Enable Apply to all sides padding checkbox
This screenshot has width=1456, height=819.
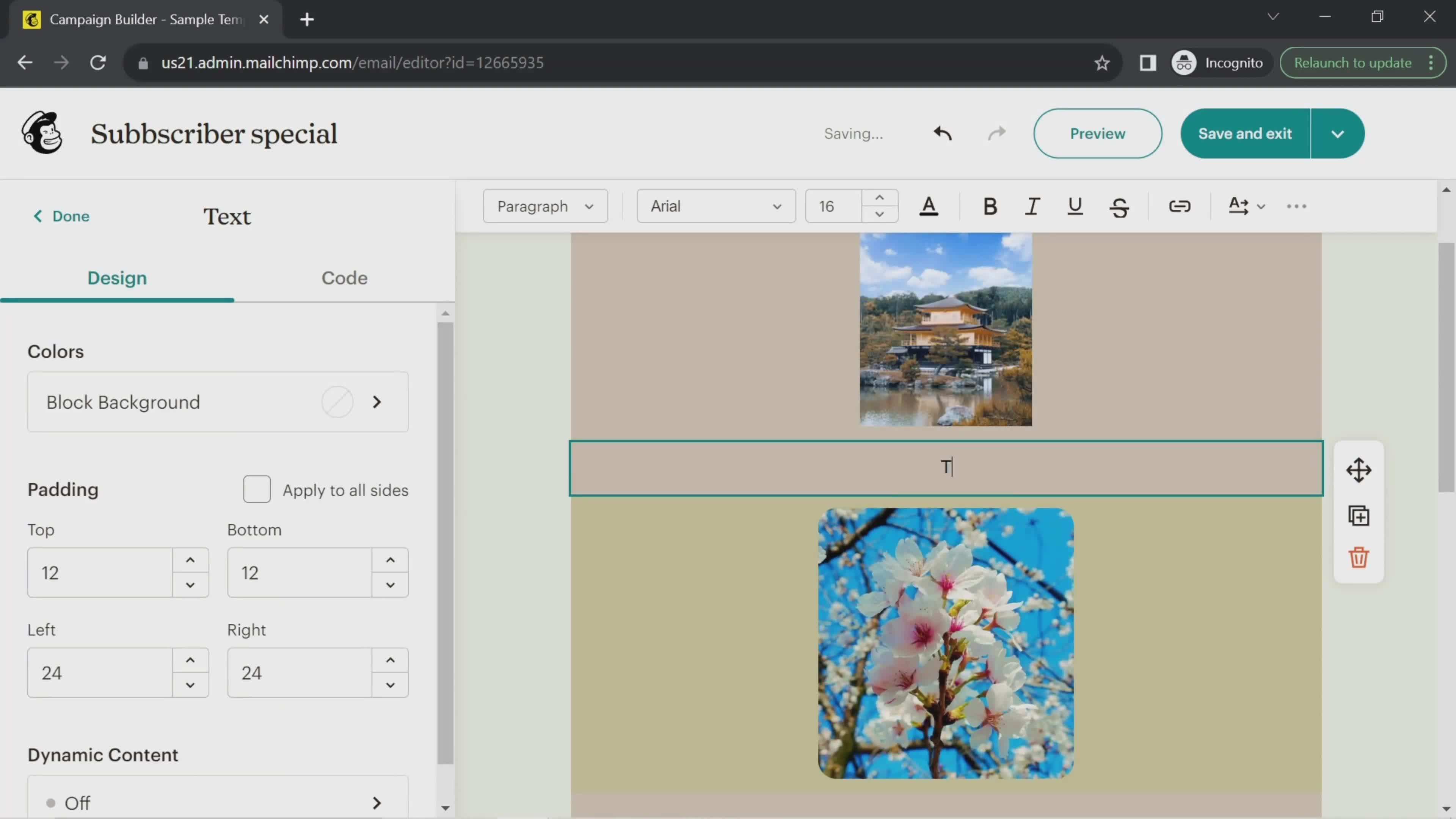[257, 490]
